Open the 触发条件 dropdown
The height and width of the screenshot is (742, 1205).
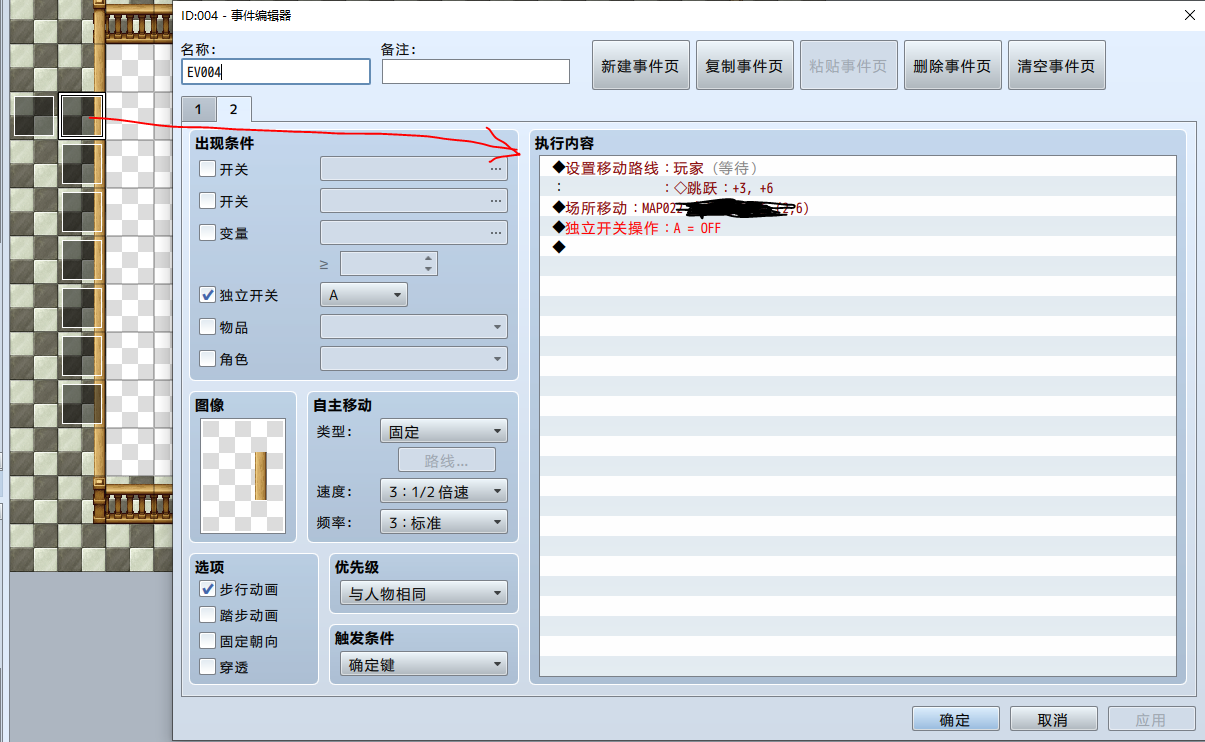point(424,665)
